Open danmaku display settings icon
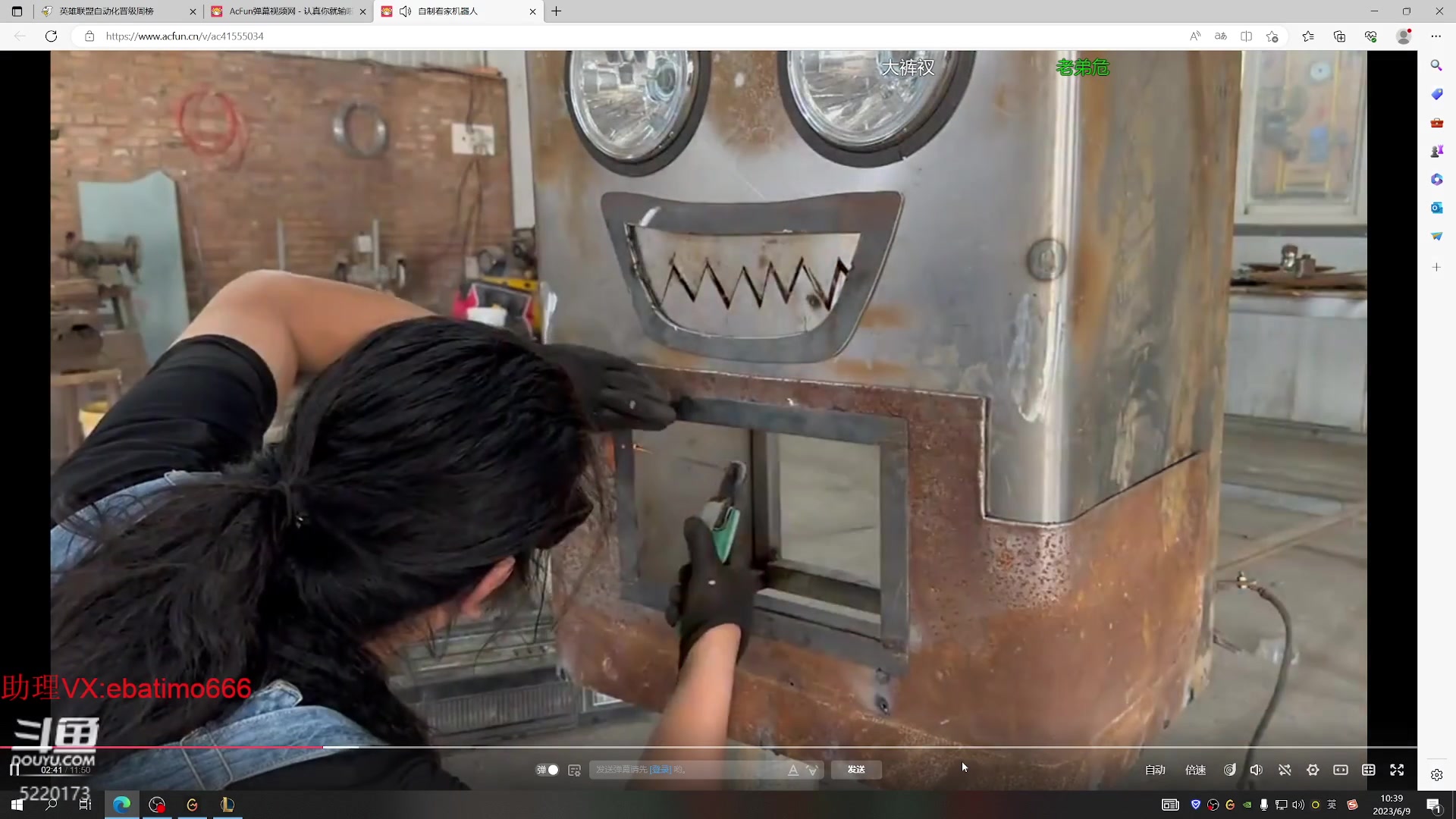Screen dimensions: 1456x819 (574, 770)
